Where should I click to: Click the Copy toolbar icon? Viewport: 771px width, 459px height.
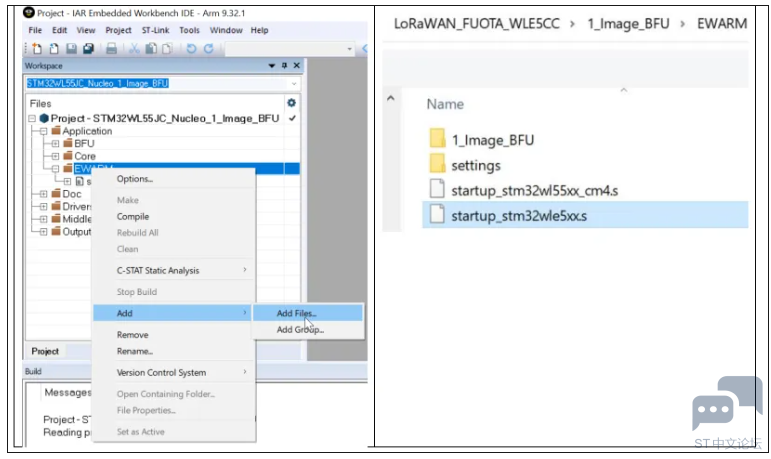click(151, 48)
